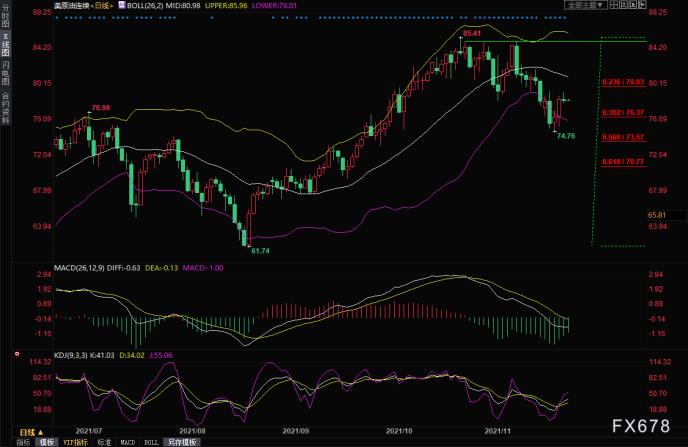Click the 0.236 Fibonacci level label

(623, 82)
